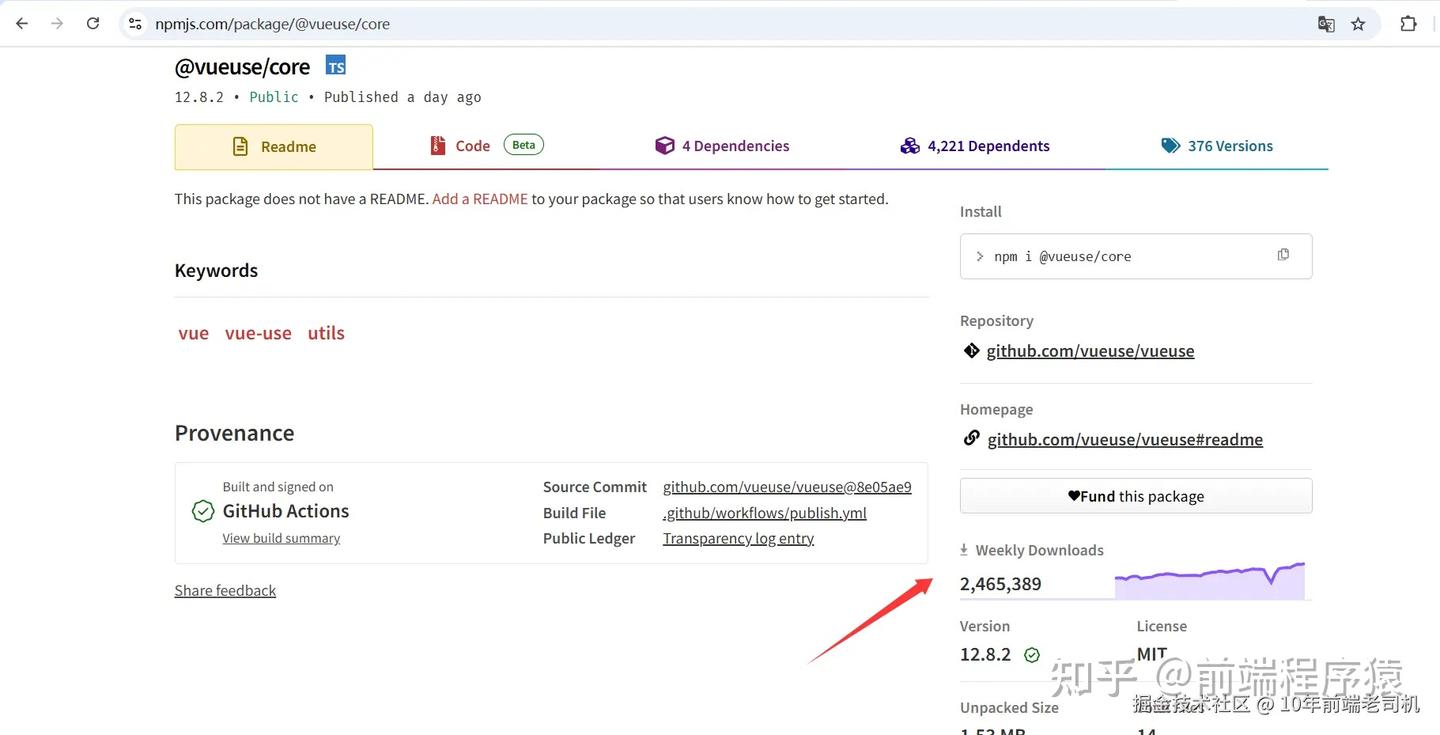Viewport: 1440px width, 735px height.
Task: Open the site information icon in address bar
Action: point(136,23)
